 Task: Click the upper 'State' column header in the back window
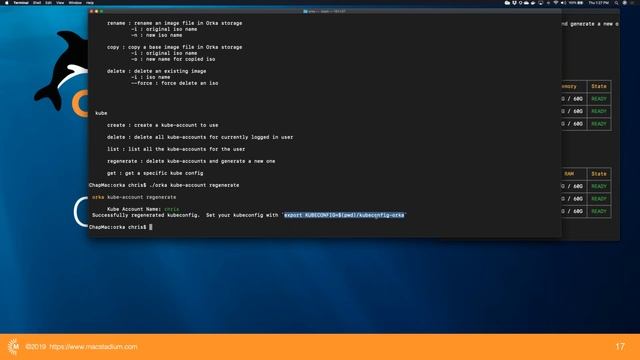pyautogui.click(x=599, y=87)
